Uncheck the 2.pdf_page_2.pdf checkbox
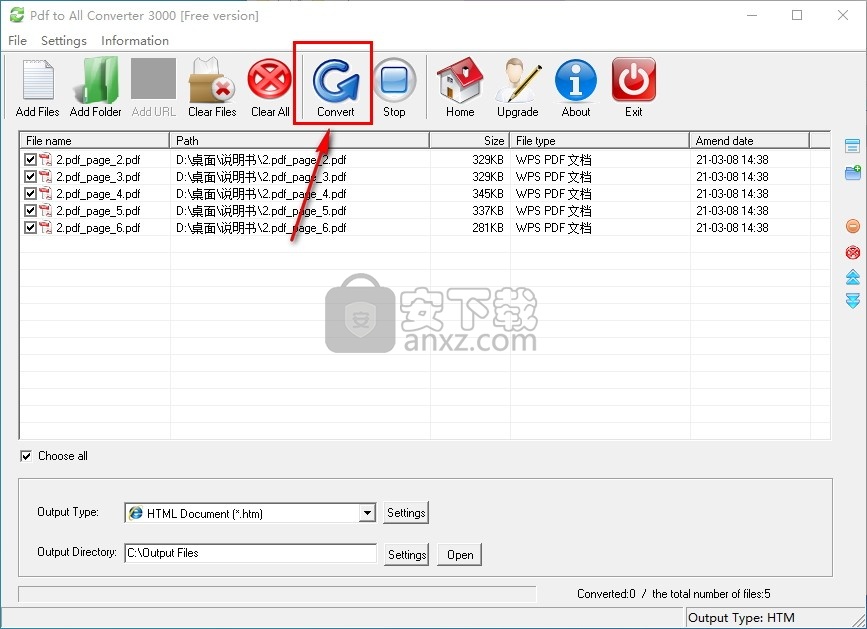The image size is (867, 629). tap(30, 160)
